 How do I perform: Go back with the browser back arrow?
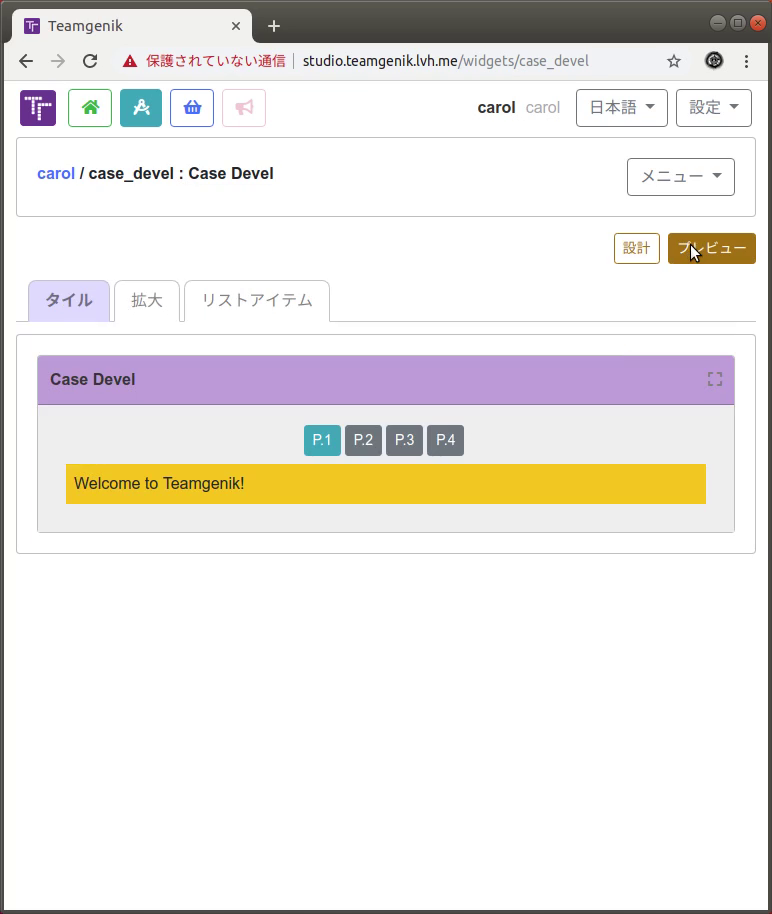[26, 61]
